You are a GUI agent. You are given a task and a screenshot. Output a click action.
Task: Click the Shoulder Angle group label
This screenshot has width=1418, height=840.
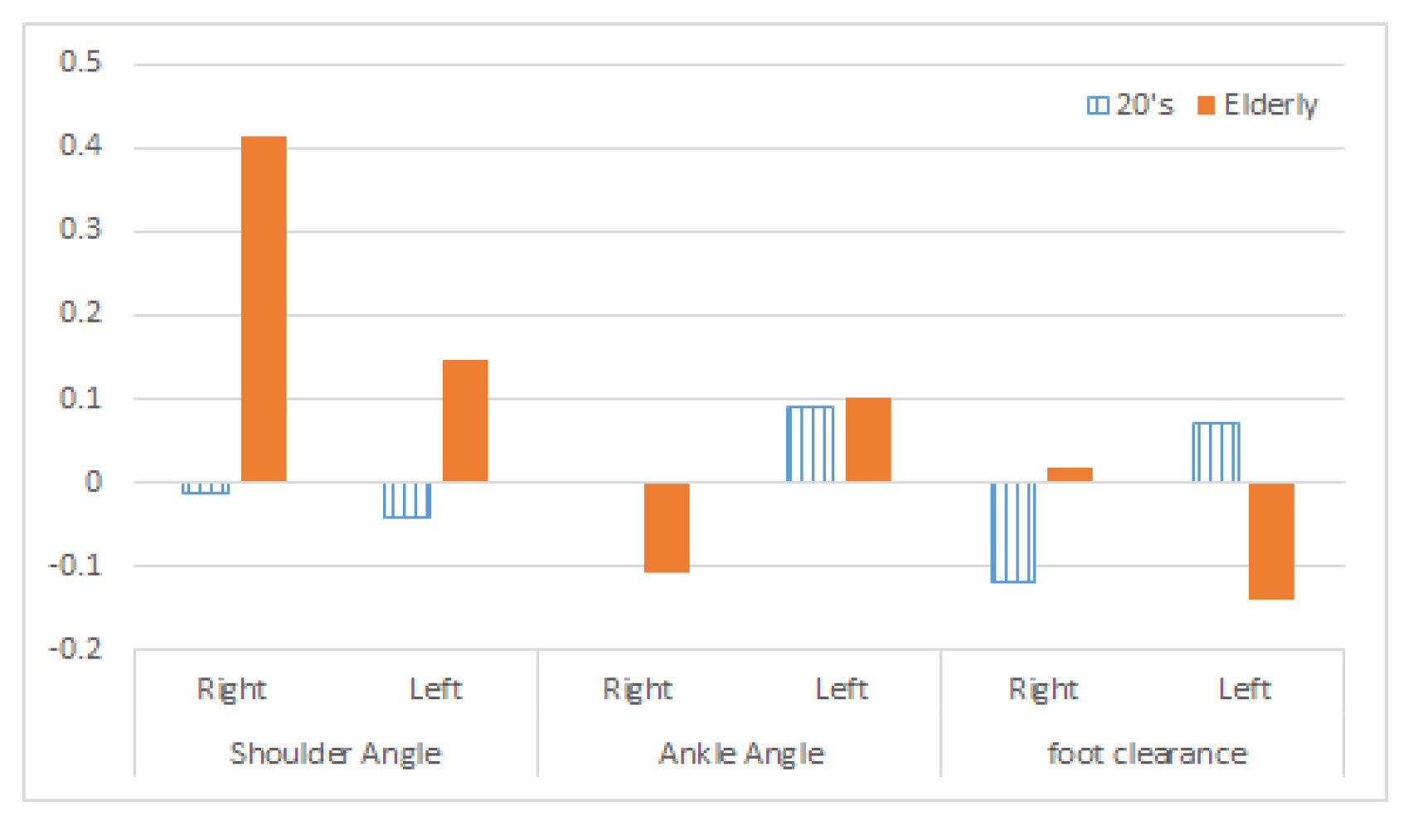[335, 754]
